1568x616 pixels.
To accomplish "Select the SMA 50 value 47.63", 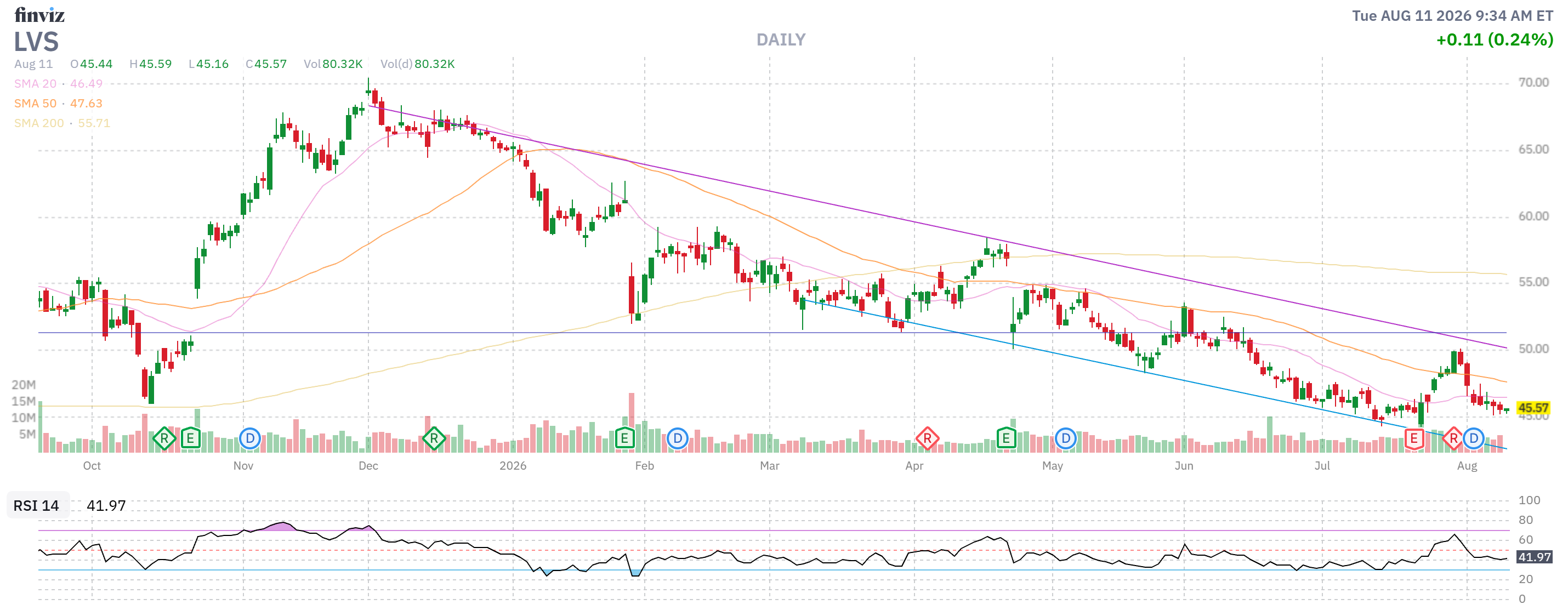I will tap(87, 103).
